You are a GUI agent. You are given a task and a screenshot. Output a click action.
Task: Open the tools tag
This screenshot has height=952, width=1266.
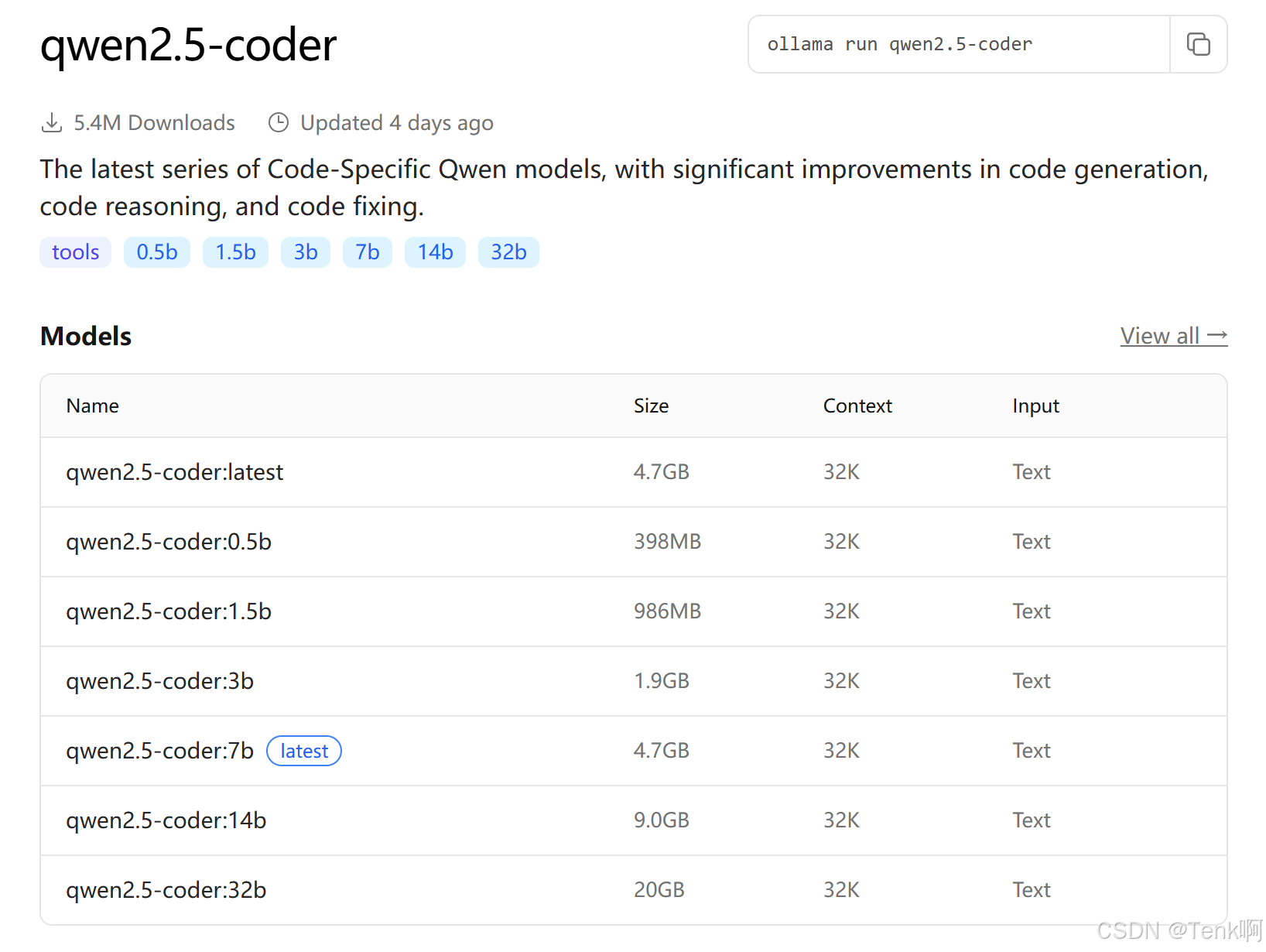[76, 252]
